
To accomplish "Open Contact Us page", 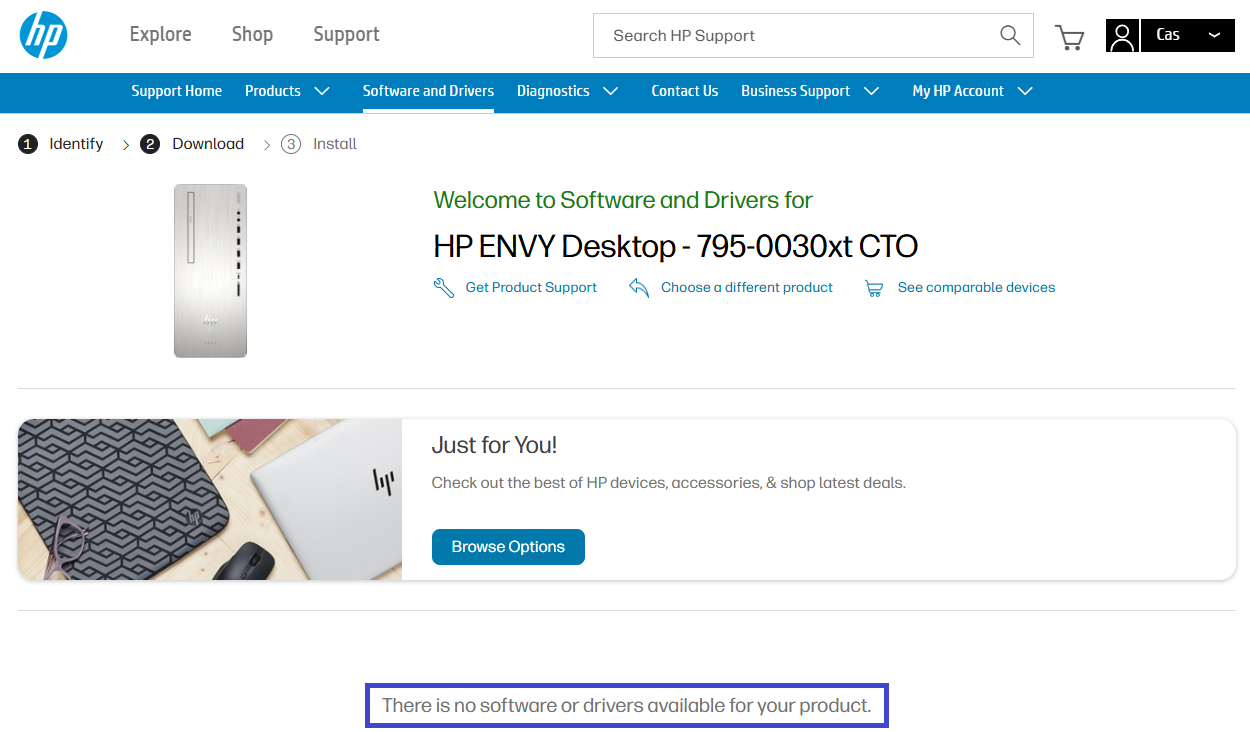I will coord(684,91).
